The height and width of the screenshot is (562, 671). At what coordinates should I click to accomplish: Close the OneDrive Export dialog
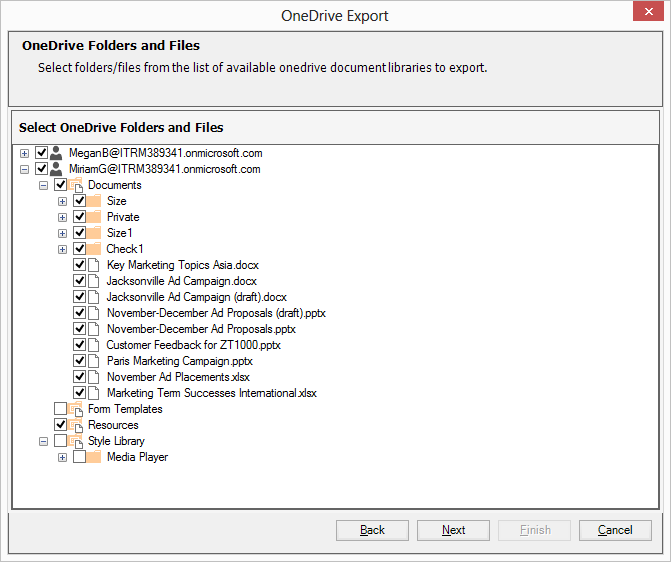click(648, 11)
